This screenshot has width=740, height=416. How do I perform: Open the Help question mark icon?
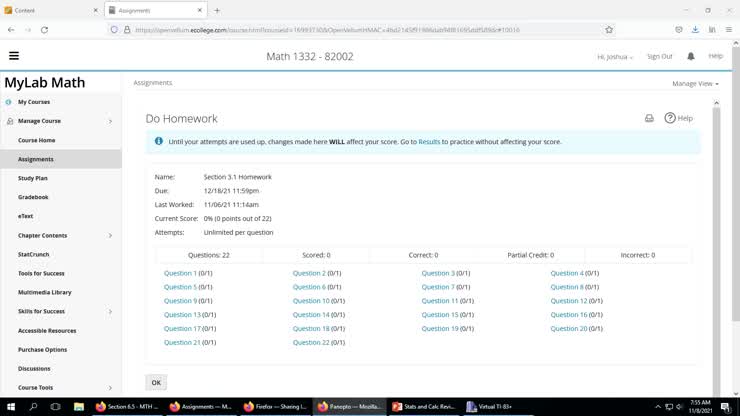(x=671, y=118)
